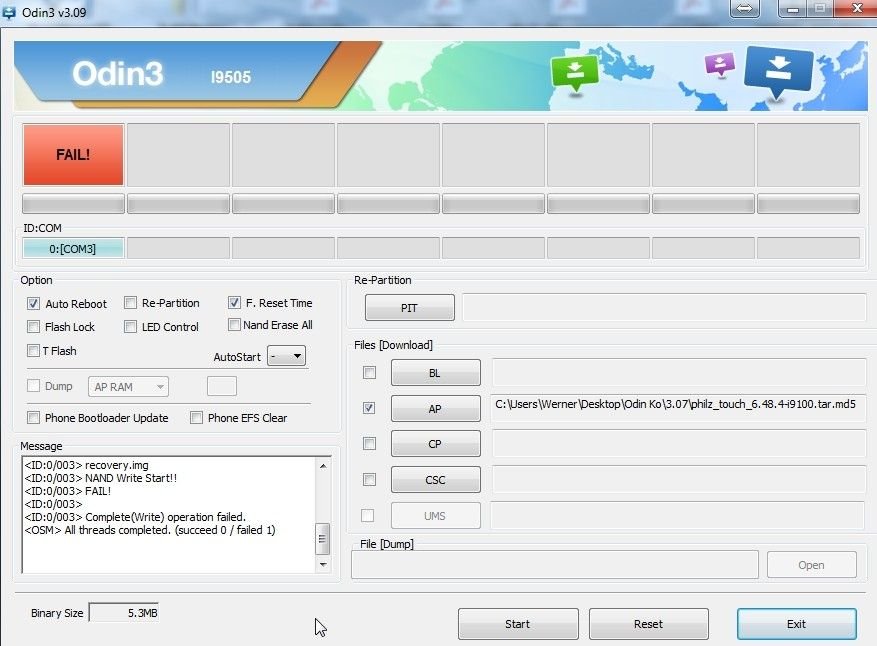Click the green download icon in banner
This screenshot has width=877, height=646.
[574, 74]
